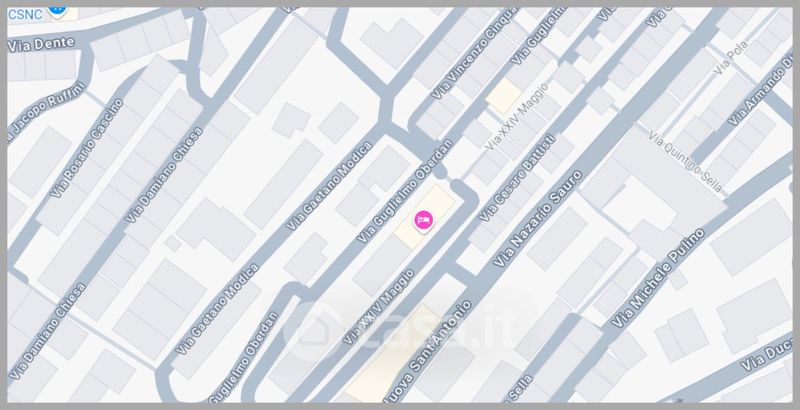Click the upper Via Damiano Chiesa label
This screenshot has height=410, width=800.
coord(164,175)
